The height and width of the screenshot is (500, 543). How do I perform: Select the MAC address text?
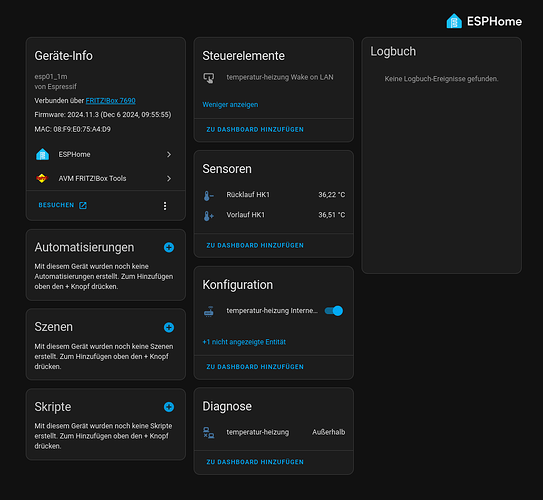coord(72,129)
